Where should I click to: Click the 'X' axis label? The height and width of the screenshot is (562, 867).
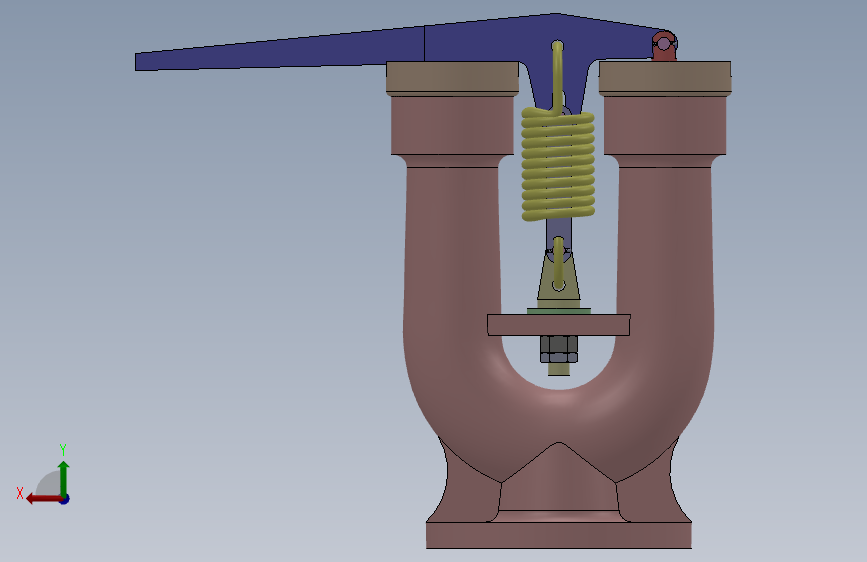(20, 493)
